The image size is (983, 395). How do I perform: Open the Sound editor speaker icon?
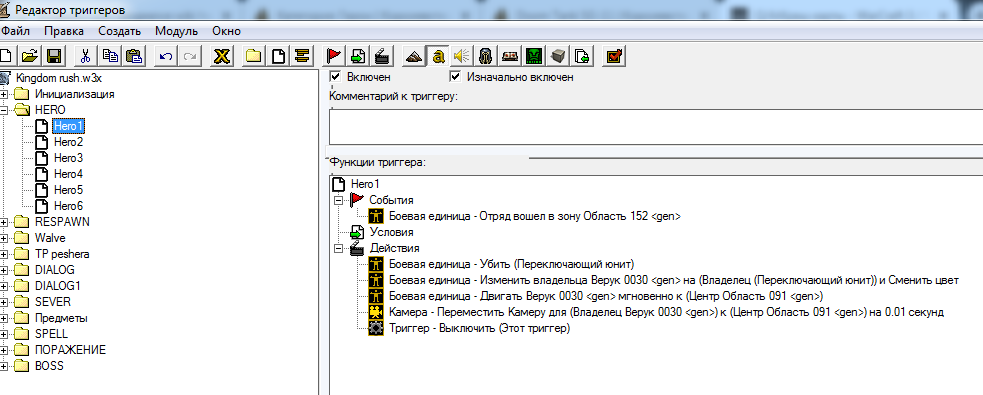point(462,56)
